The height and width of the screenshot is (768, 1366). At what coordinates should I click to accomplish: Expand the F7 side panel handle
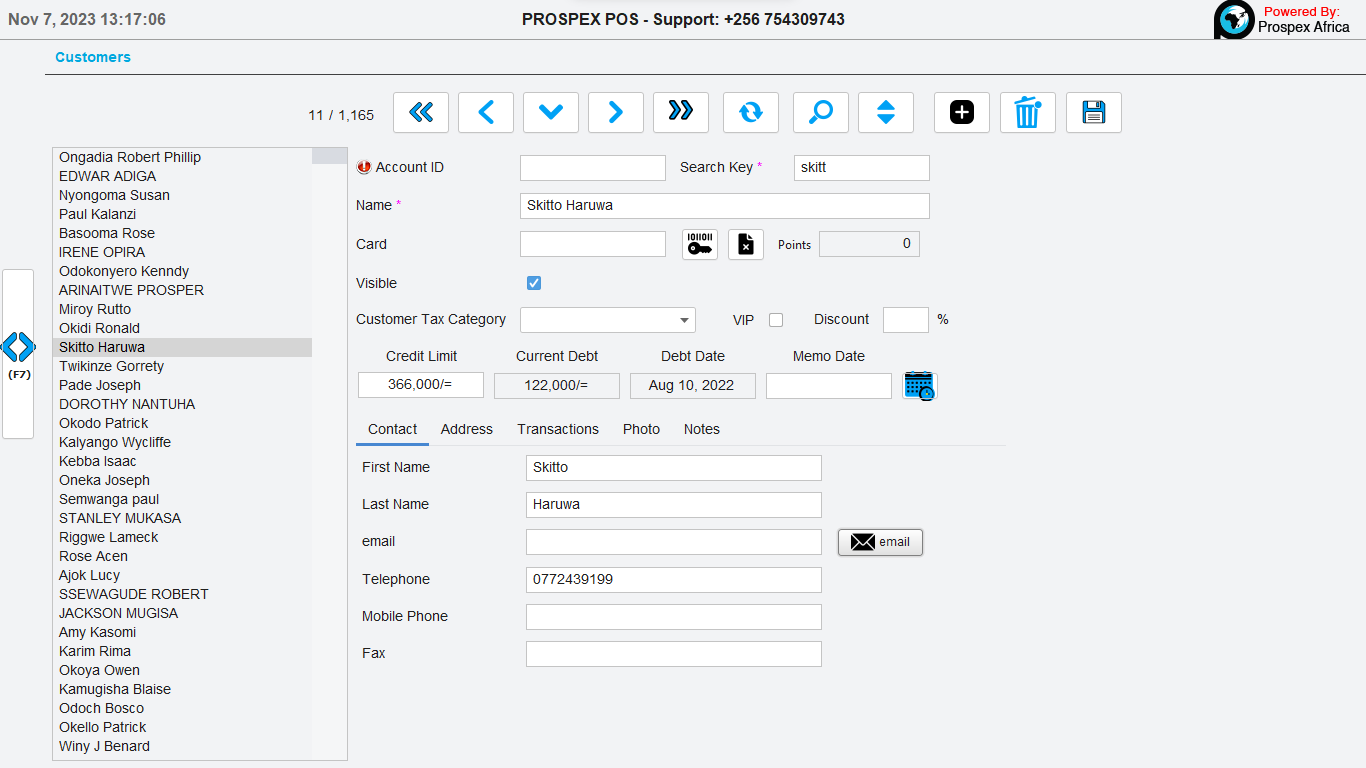pos(18,353)
